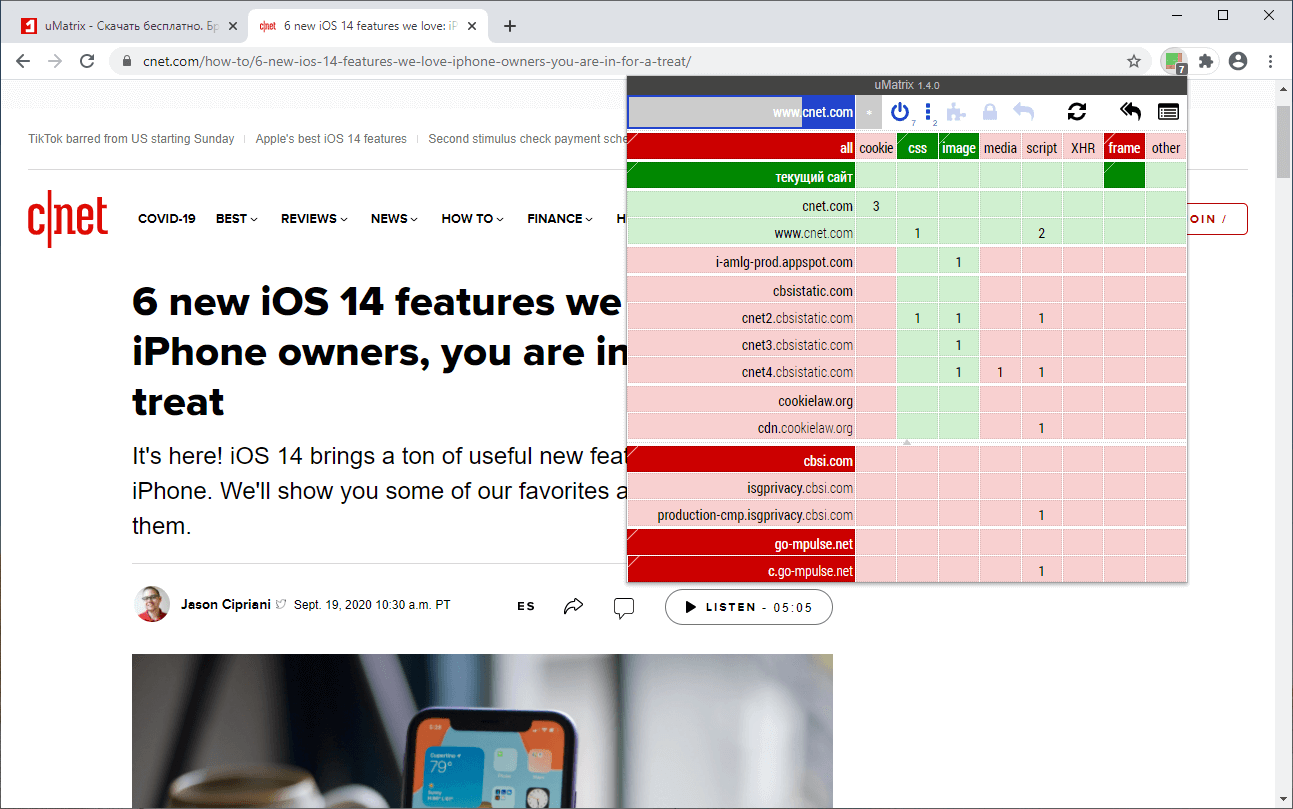This screenshot has height=809, width=1293.
Task: Expand the BEST navigation menu
Action: coord(237,219)
